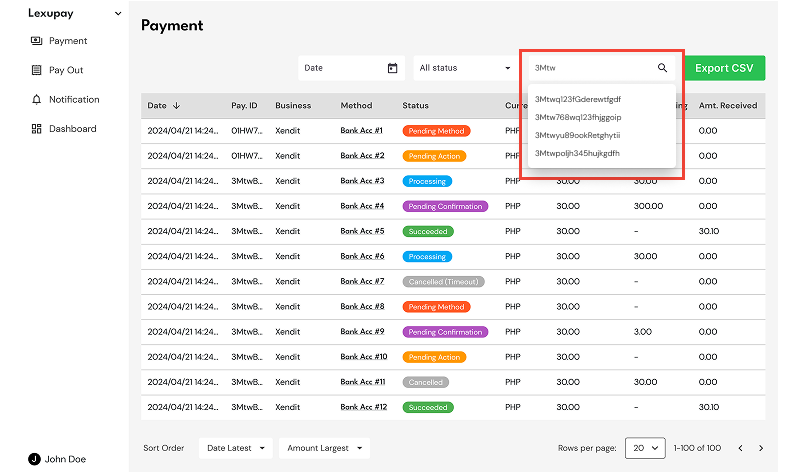Open Bank Acc #9 link
The height and width of the screenshot is (473, 802).
coord(362,331)
